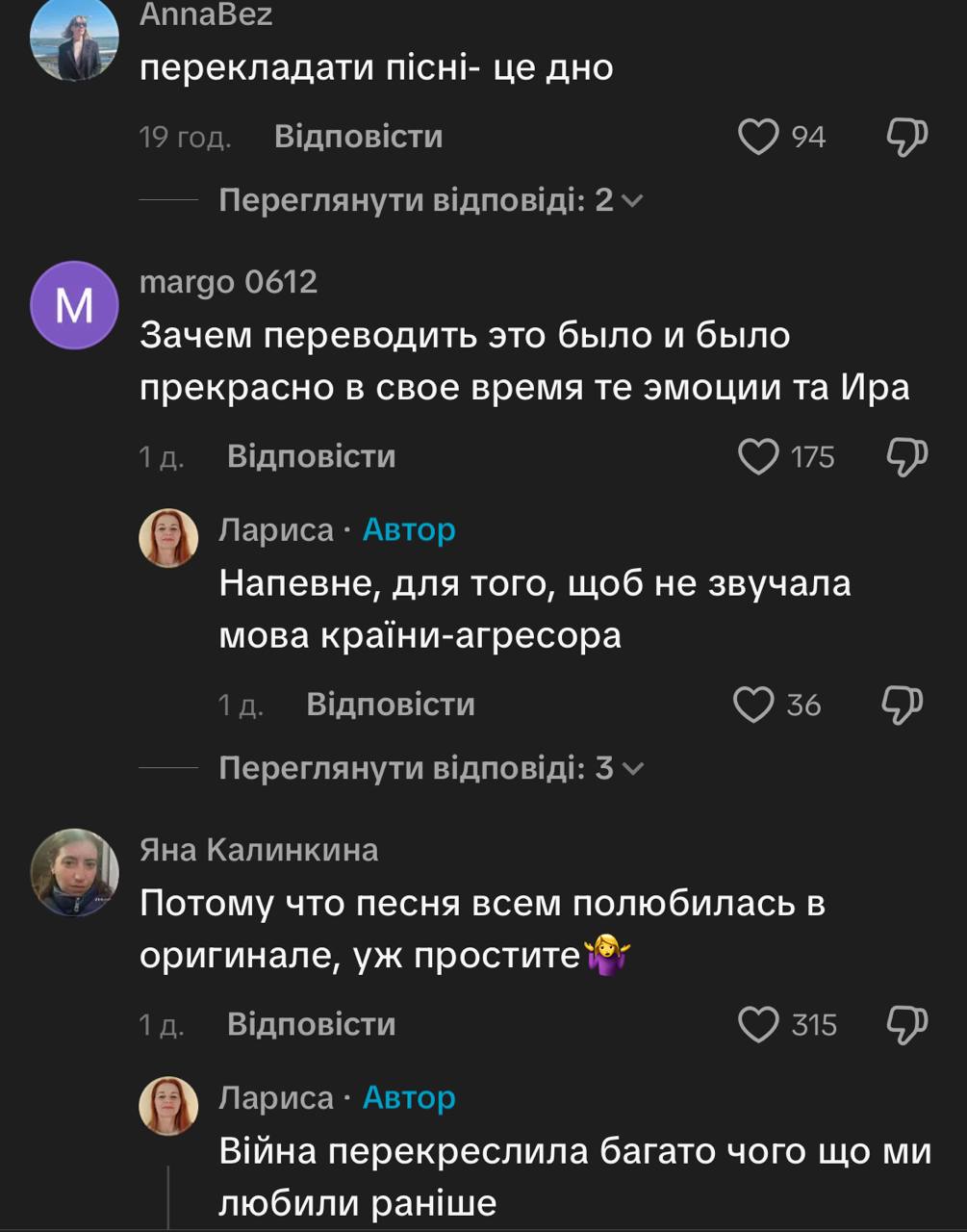This screenshot has width=967, height=1232.
Task: Like Лариса's reply with 36 likes
Action: pos(753,705)
